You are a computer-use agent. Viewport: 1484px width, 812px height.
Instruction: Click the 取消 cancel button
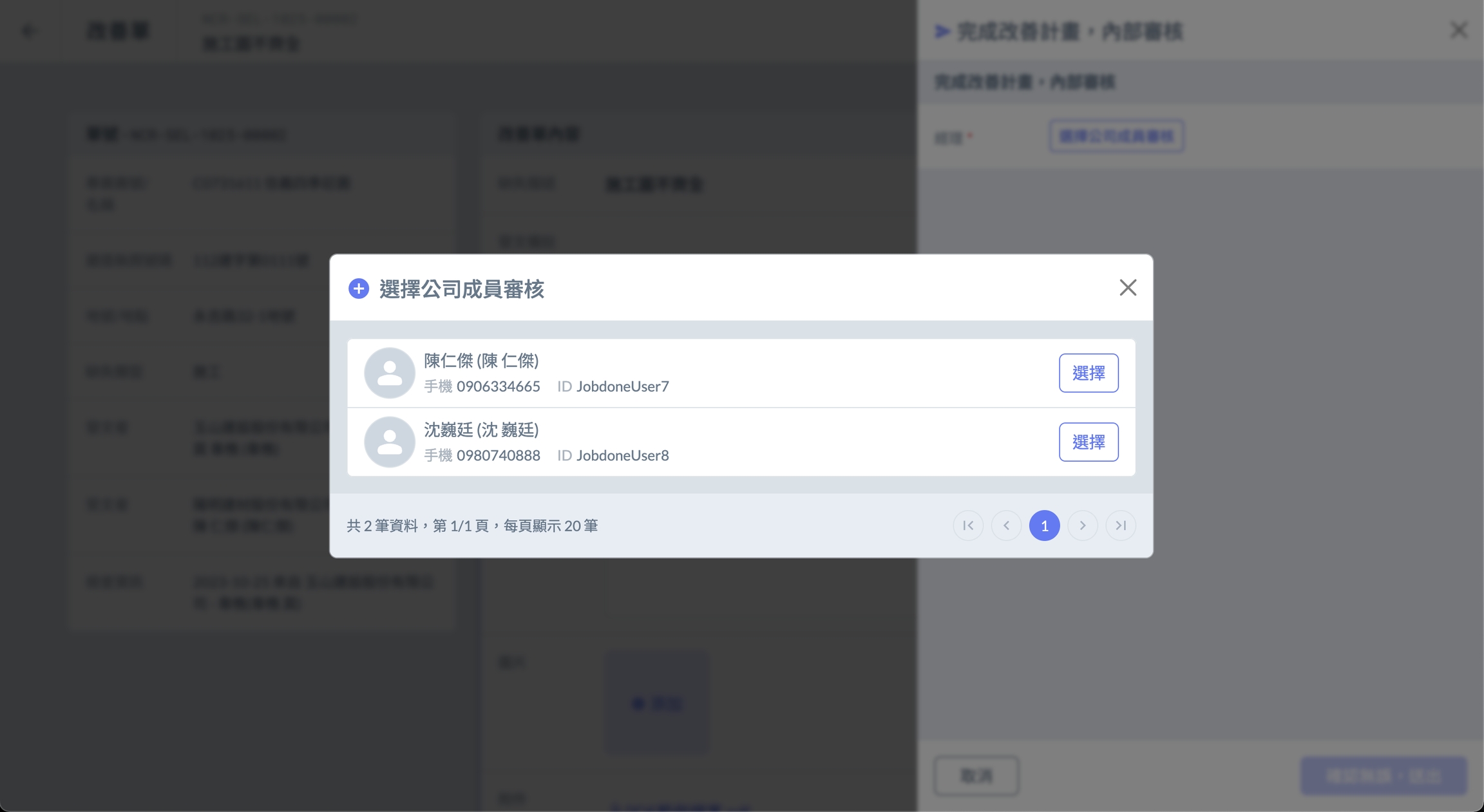click(976, 775)
